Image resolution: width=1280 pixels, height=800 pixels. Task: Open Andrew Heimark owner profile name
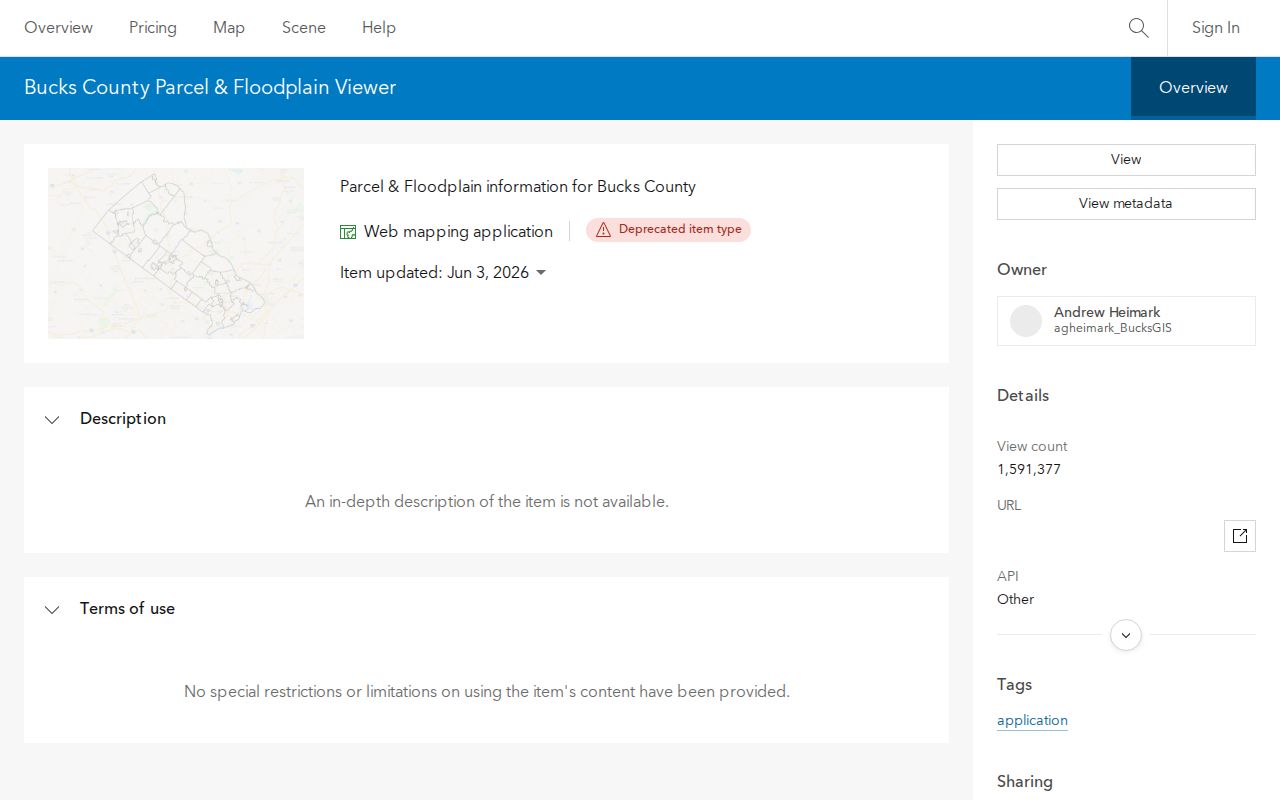pyautogui.click(x=1107, y=312)
